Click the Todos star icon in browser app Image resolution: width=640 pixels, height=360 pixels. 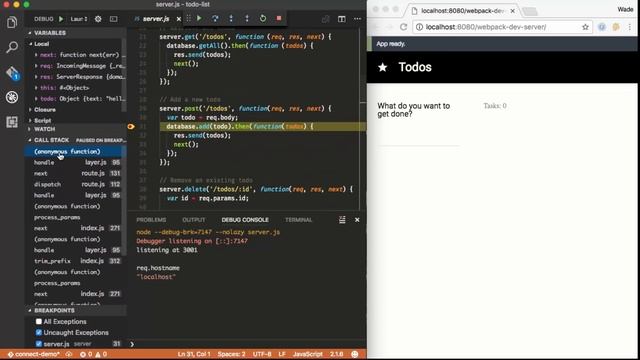382,67
